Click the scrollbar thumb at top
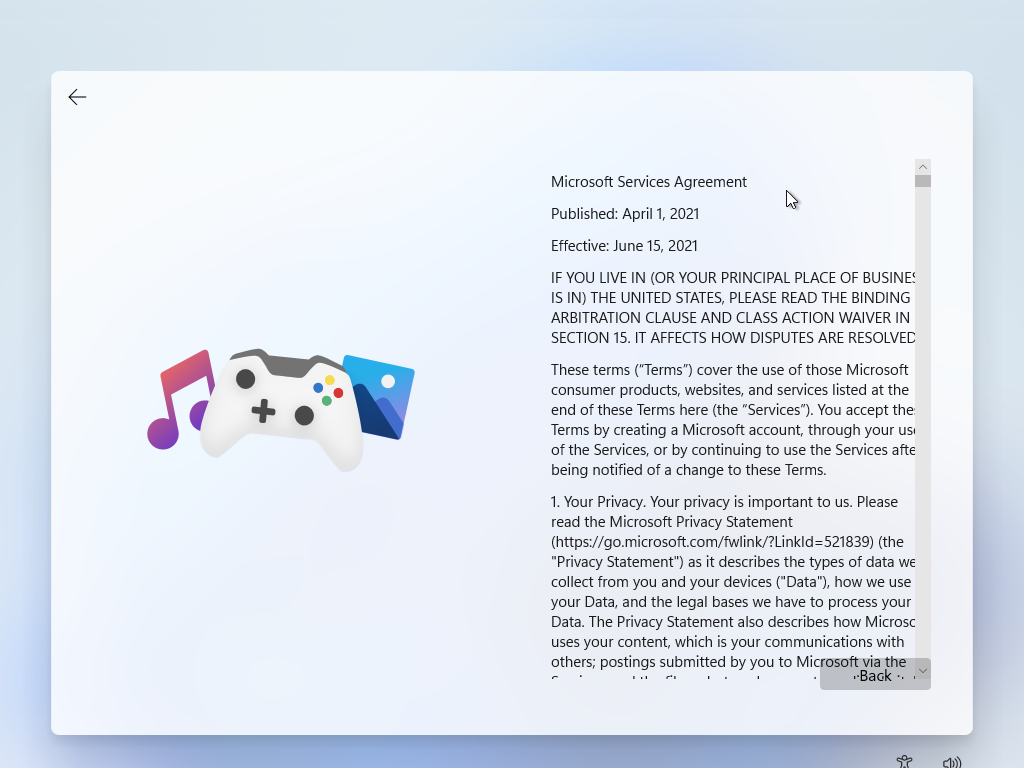The height and width of the screenshot is (768, 1024). coord(923,181)
